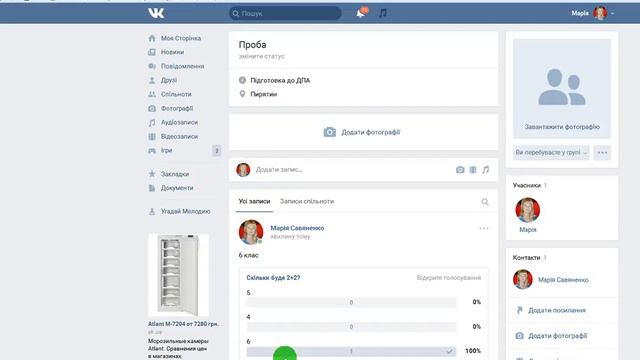Expand the Марія profile menu arrow
Viewport: 640px width, 360px height.
tap(612, 13)
